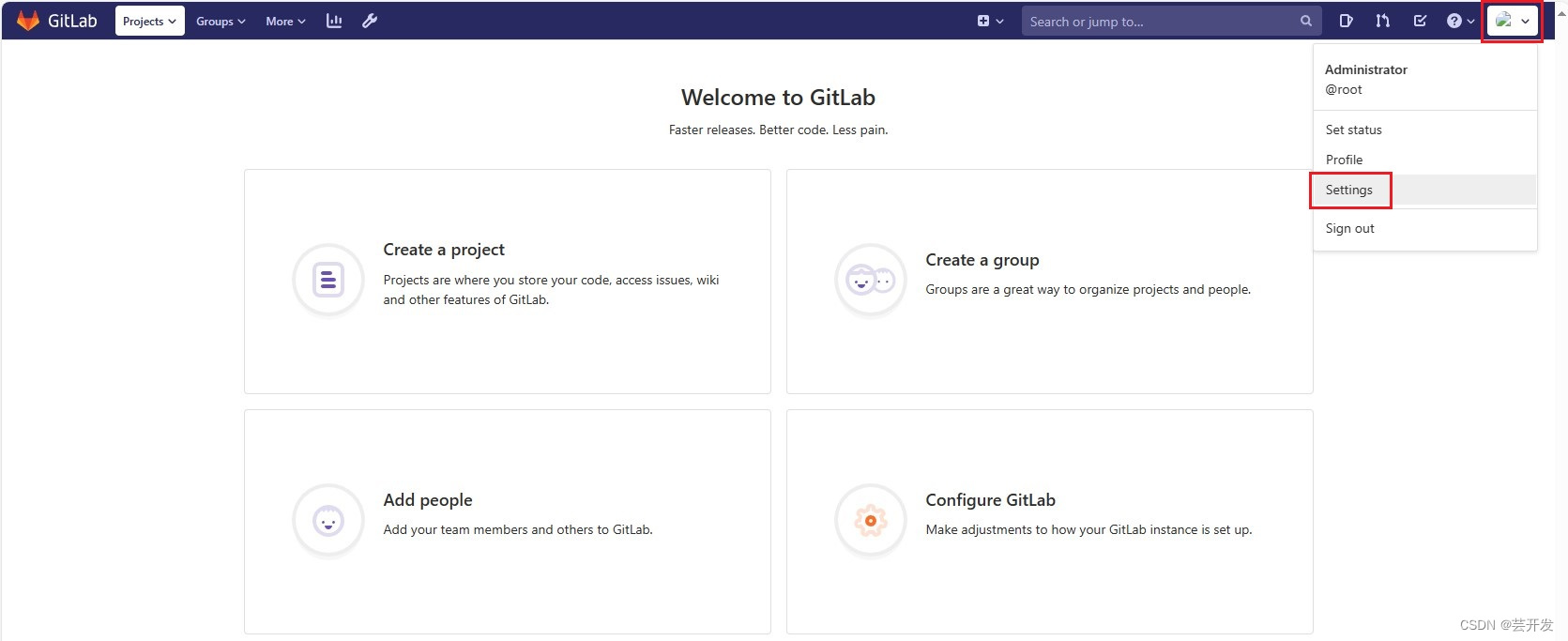Click the Welcome to GitLab heading

[778, 98]
